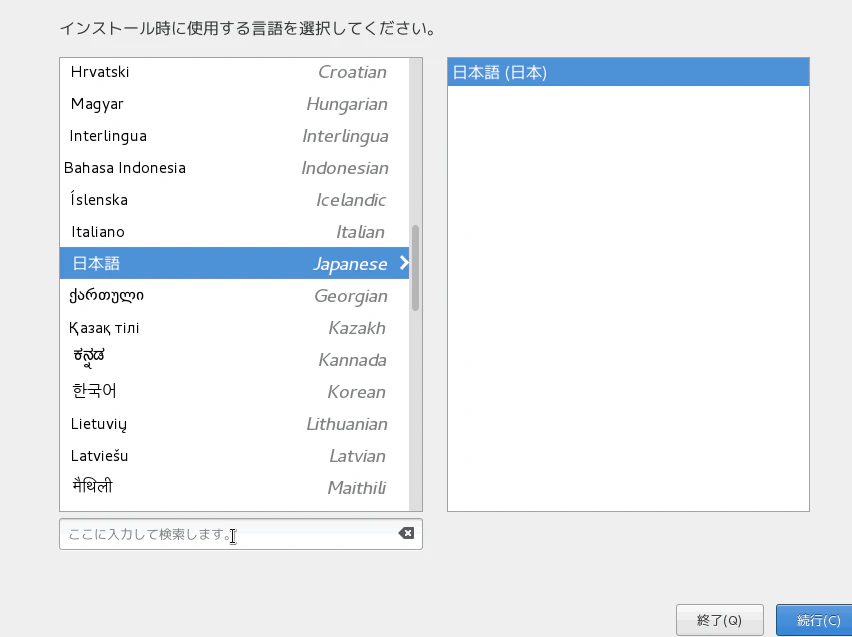The width and height of the screenshot is (852, 637).
Task: Select Hrvatski (Croatian) language
Action: click(x=234, y=72)
